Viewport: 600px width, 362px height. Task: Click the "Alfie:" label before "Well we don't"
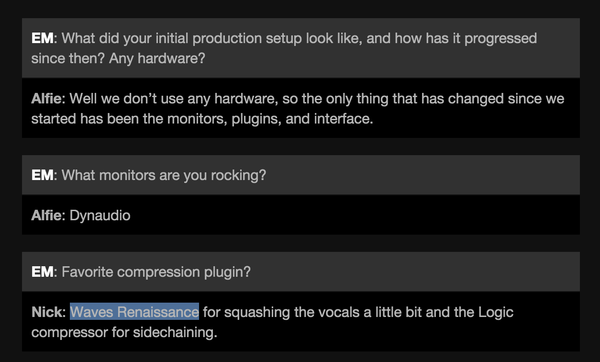click(x=49, y=99)
